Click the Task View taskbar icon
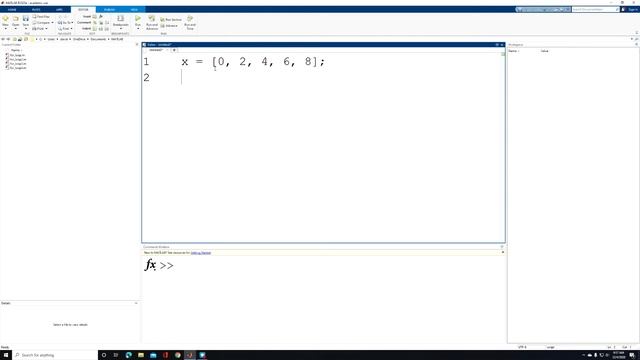This screenshot has width=640, height=360. [x=116, y=355]
